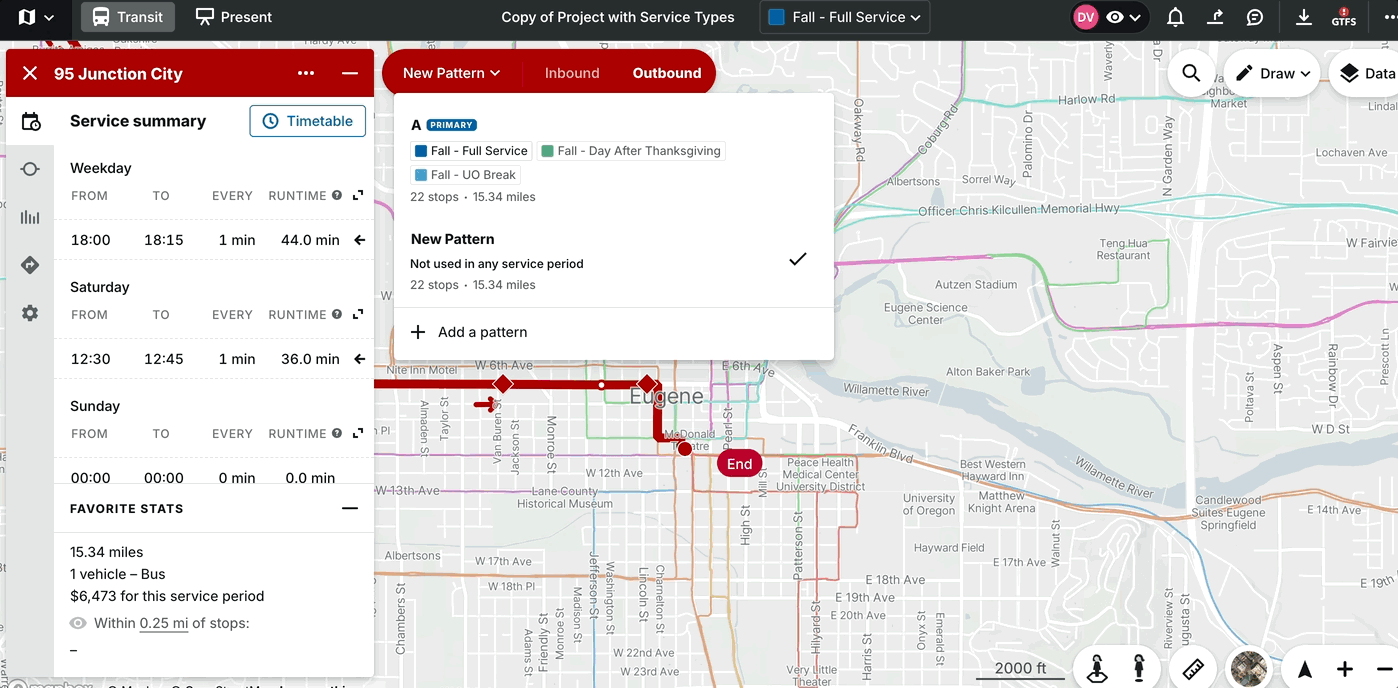Collapse the Favorite Stats section

pyautogui.click(x=349, y=508)
